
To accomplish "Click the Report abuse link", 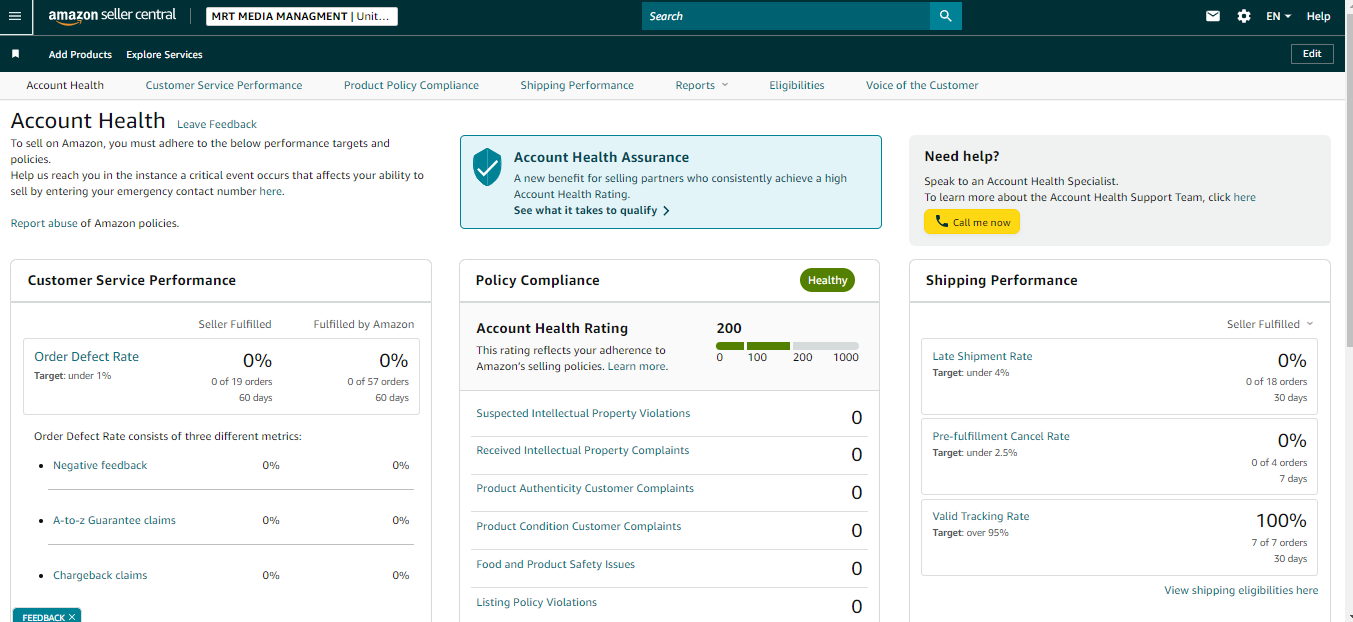I will [x=44, y=223].
